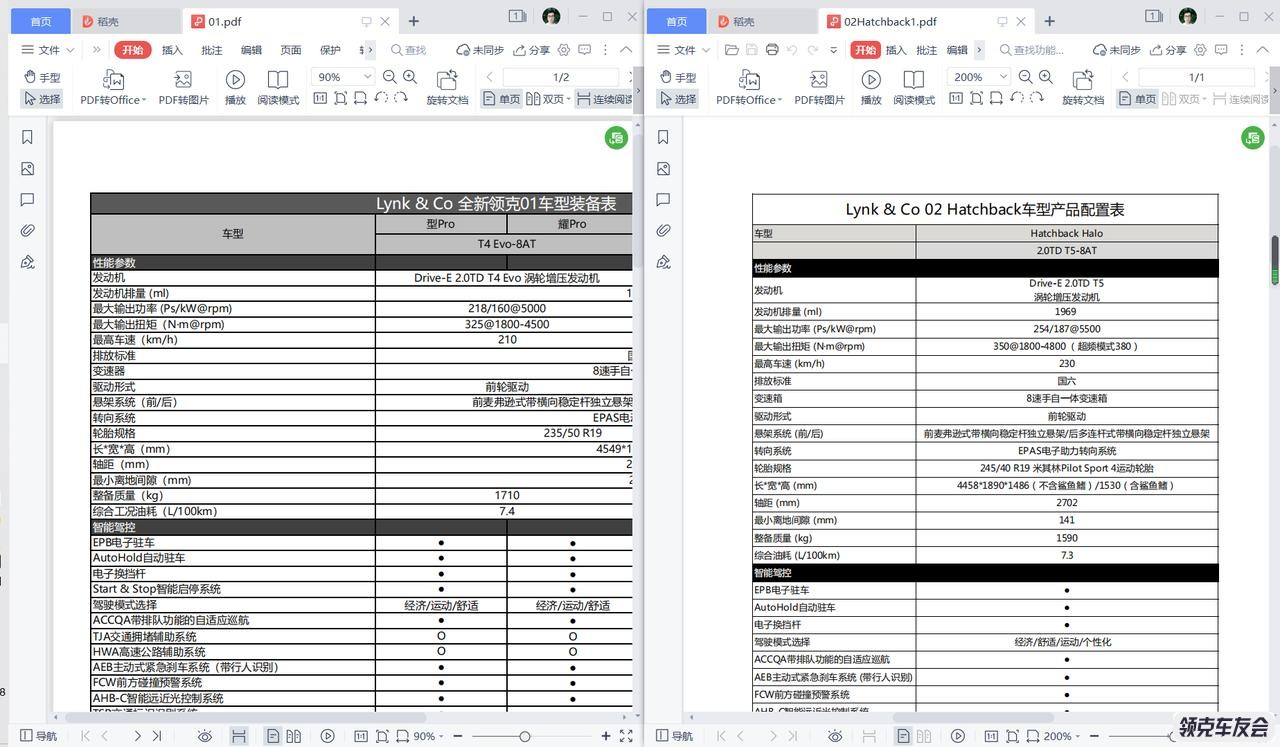This screenshot has width=1280, height=747.
Task: Zoom in via 02Hatchback1.pdf toolbar
Action: pyautogui.click(x=1046, y=77)
